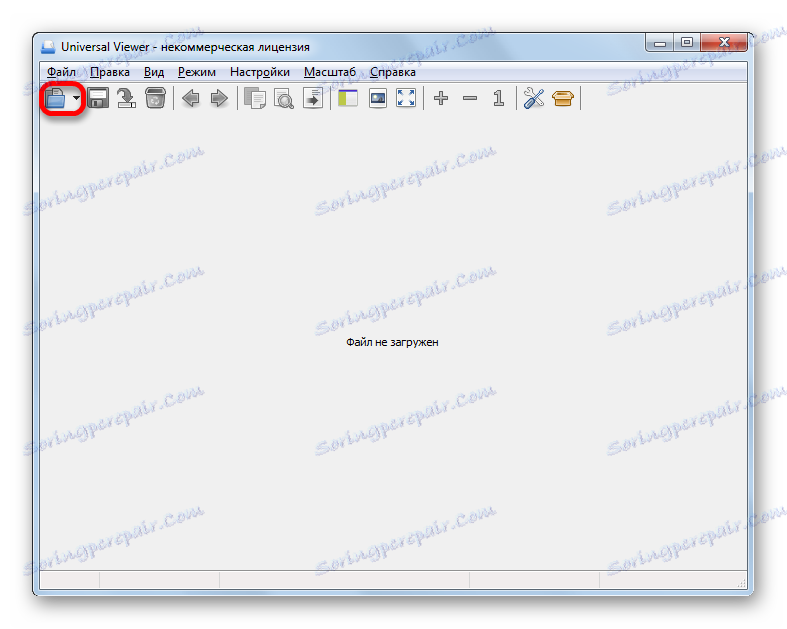Viewport: 787px width, 629px height.
Task: Click the Find magnifier toolbar icon
Action: [x=284, y=98]
